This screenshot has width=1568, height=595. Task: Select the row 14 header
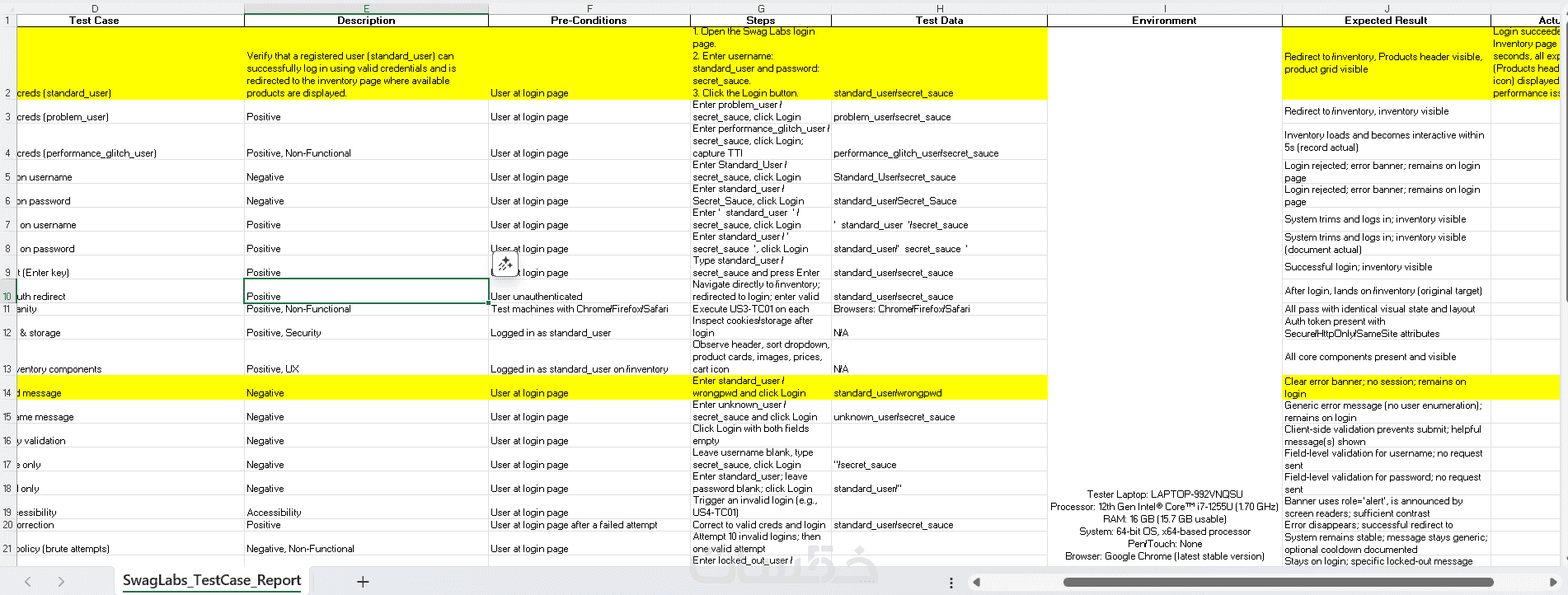pos(8,387)
